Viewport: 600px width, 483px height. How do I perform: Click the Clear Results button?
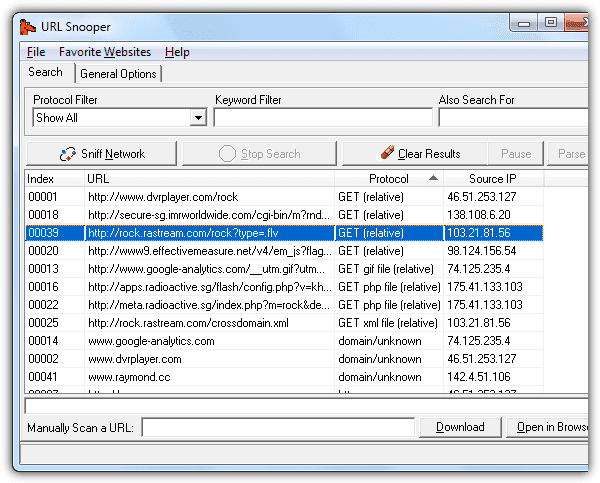point(414,154)
